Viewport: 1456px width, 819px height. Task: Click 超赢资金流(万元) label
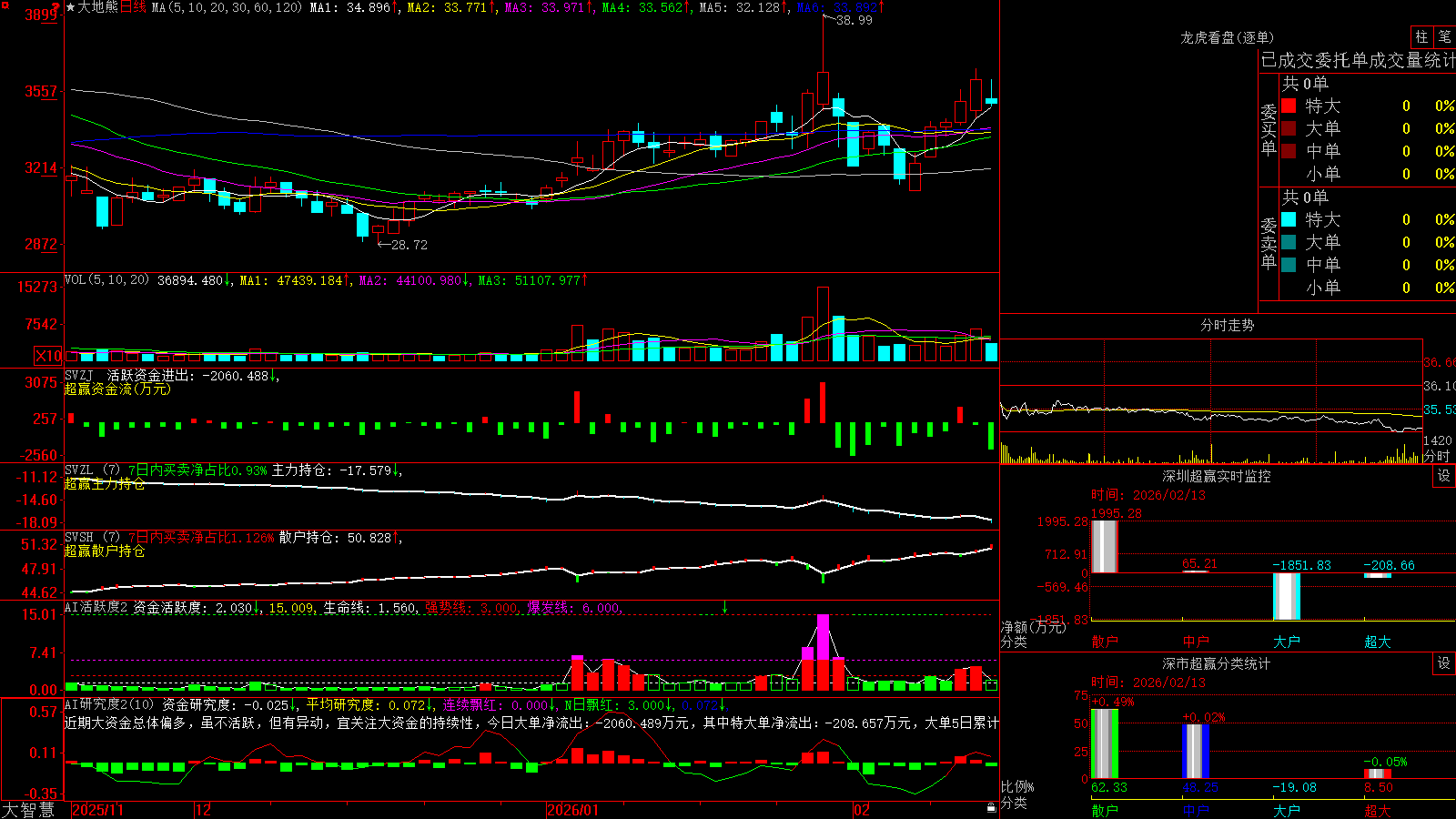point(117,389)
